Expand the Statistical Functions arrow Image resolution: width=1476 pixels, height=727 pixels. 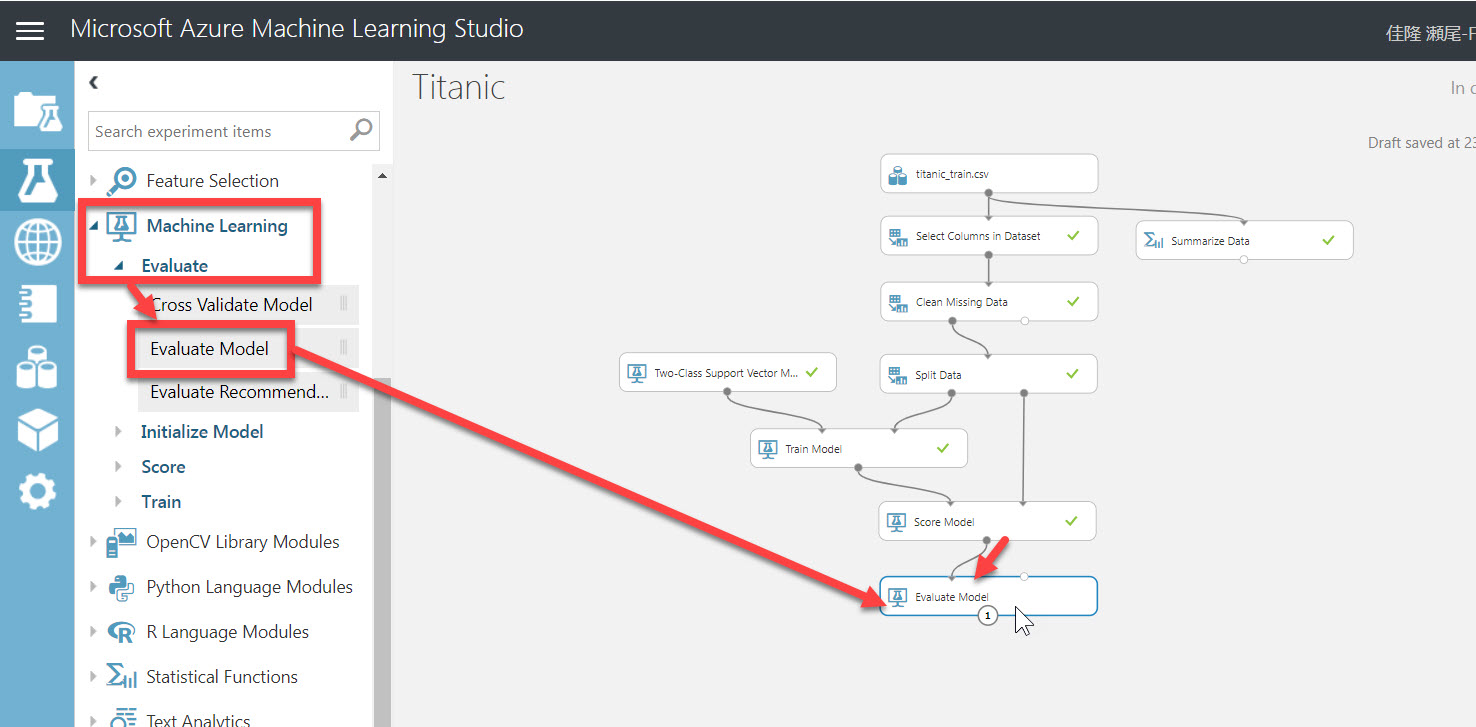94,677
